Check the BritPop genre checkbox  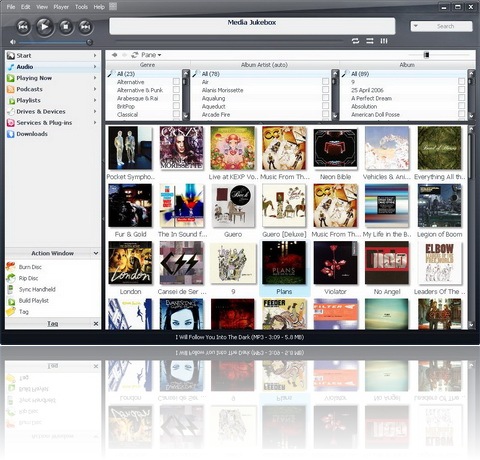pyautogui.click(x=176, y=106)
